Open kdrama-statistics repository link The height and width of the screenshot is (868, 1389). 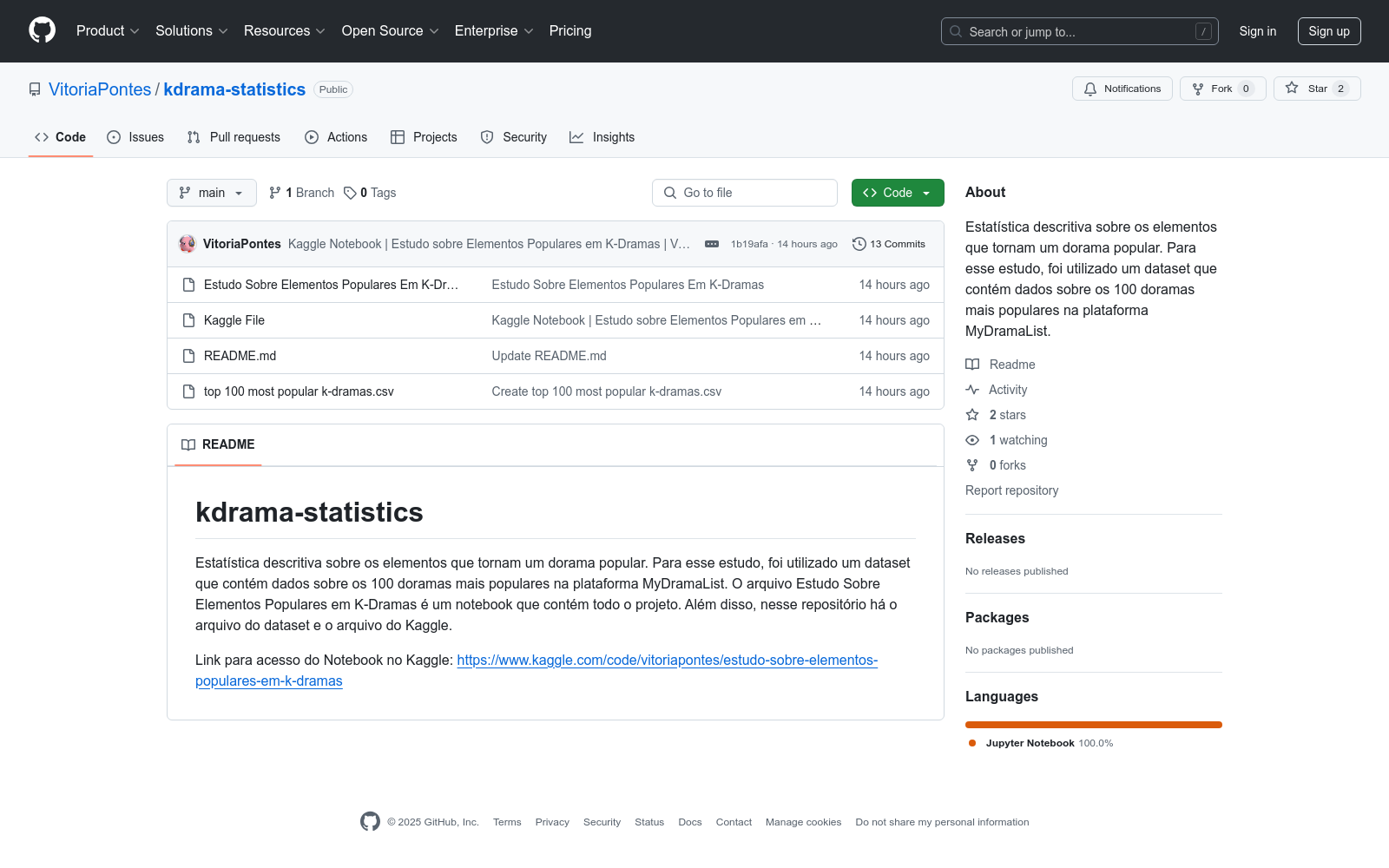(234, 89)
